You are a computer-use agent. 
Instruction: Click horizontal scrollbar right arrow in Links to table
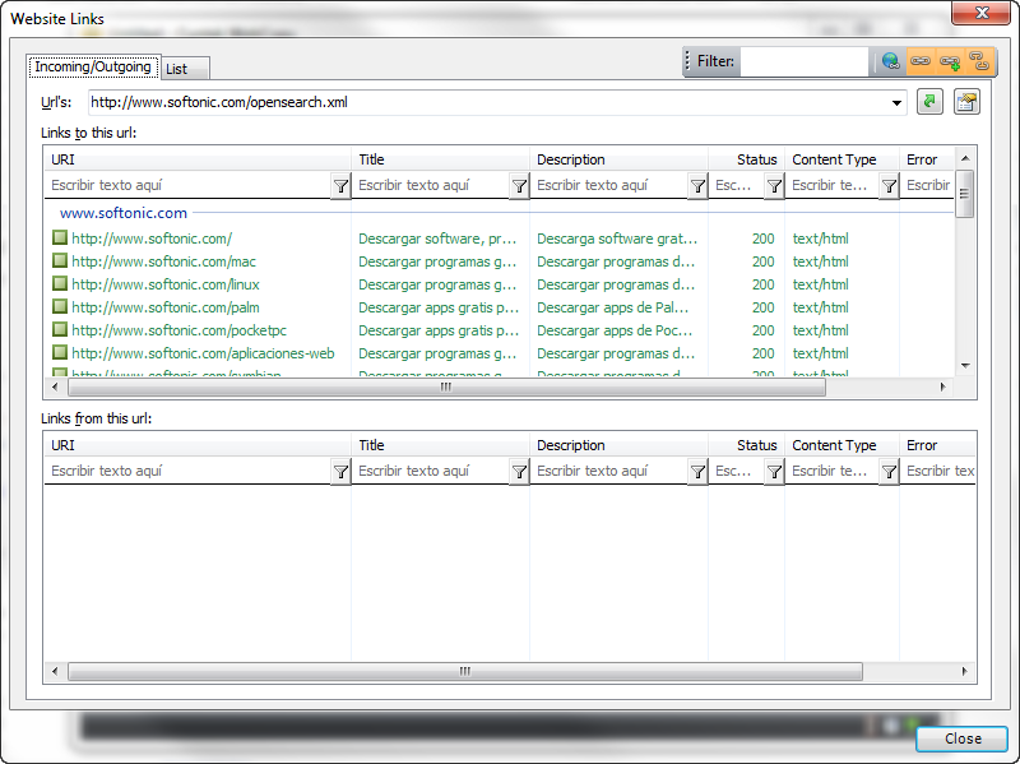click(943, 387)
